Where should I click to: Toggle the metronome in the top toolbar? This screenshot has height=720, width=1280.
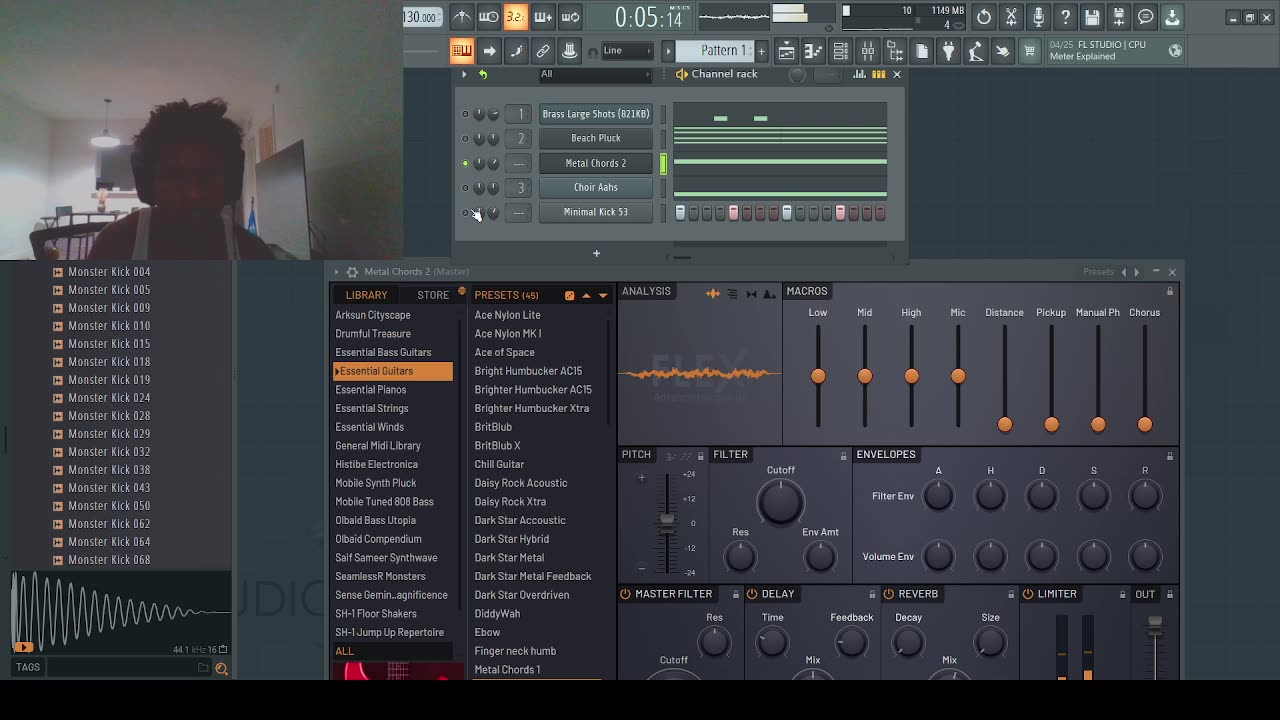tap(461, 17)
